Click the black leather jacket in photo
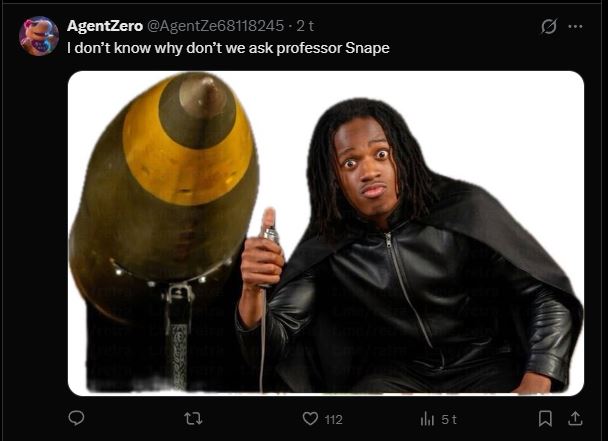 point(411,303)
